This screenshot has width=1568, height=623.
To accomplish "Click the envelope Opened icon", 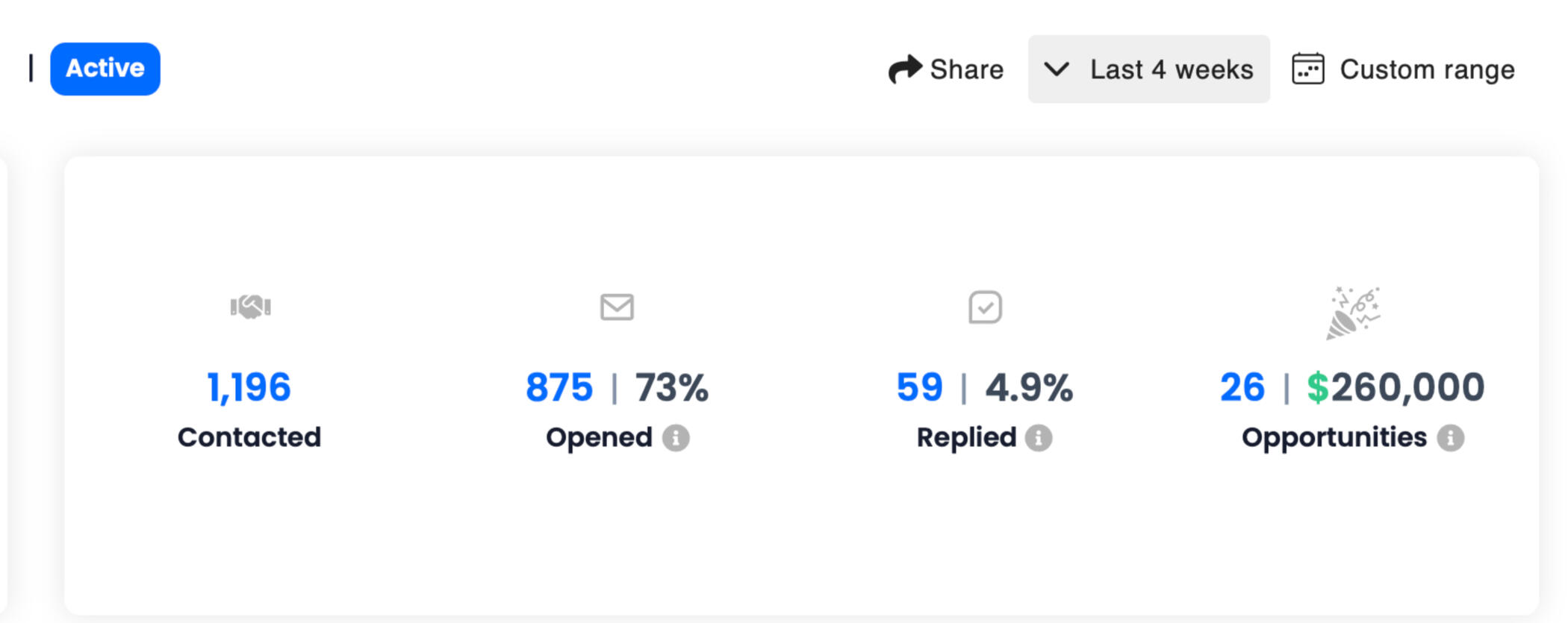I will 617,307.
